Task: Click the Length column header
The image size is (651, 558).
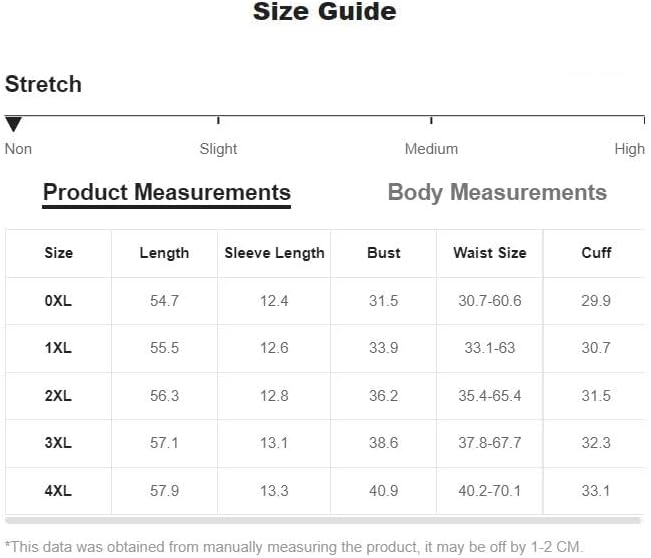Action: 164,253
